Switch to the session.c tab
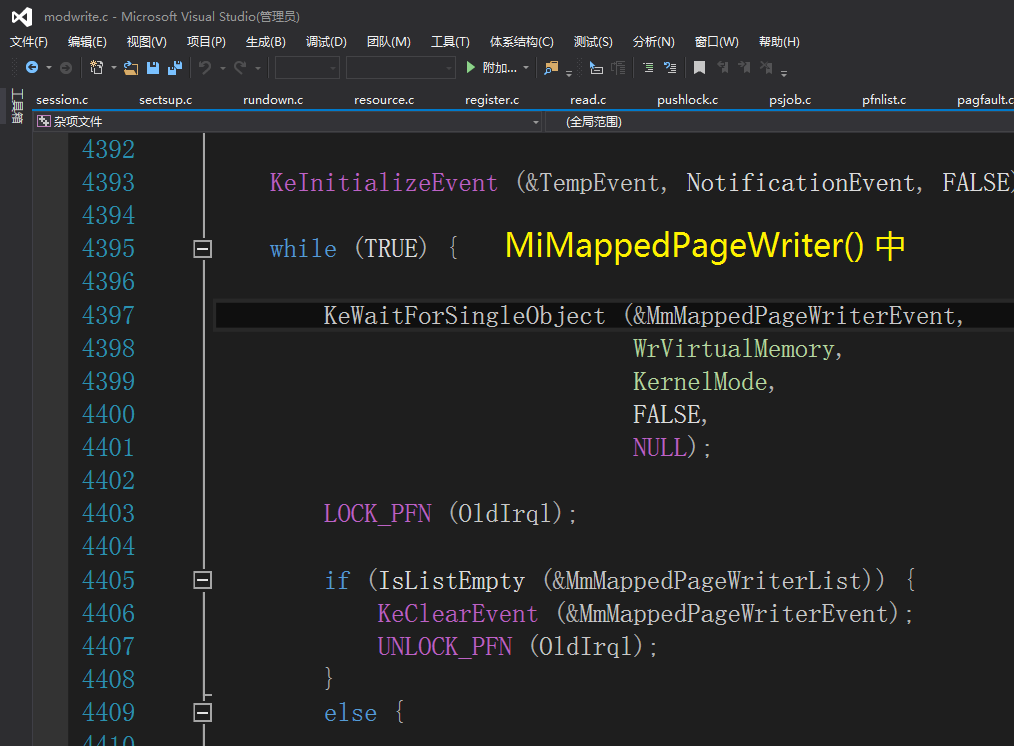The image size is (1014, 746). pos(62,100)
